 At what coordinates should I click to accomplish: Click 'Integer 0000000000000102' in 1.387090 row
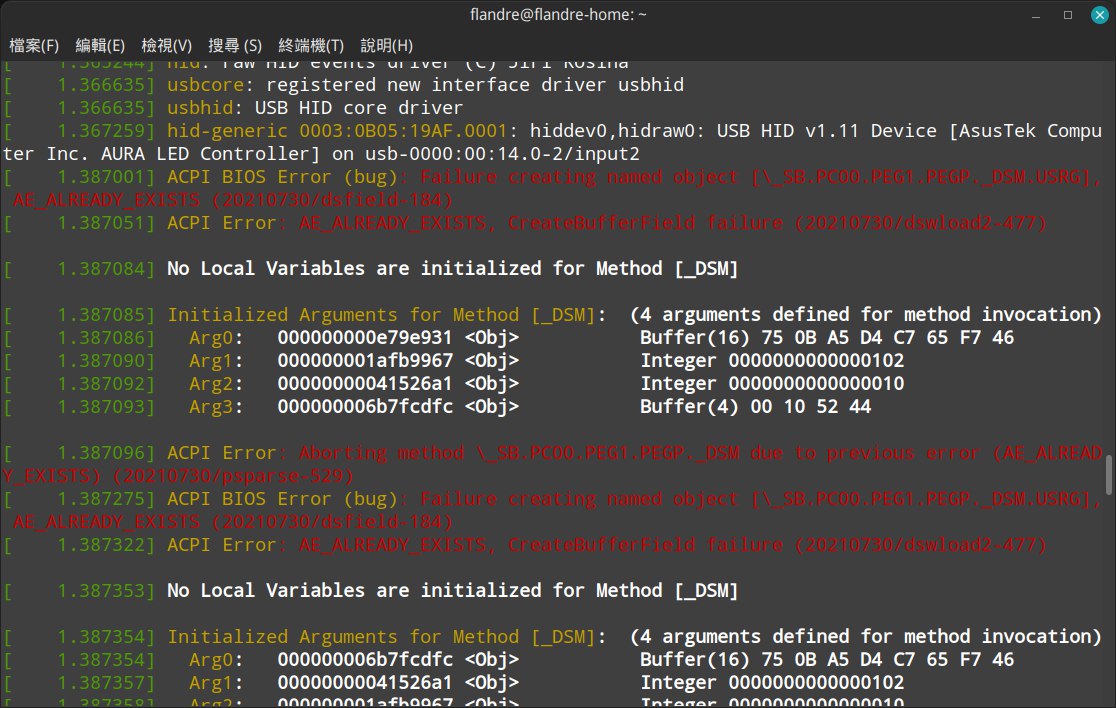point(772,361)
